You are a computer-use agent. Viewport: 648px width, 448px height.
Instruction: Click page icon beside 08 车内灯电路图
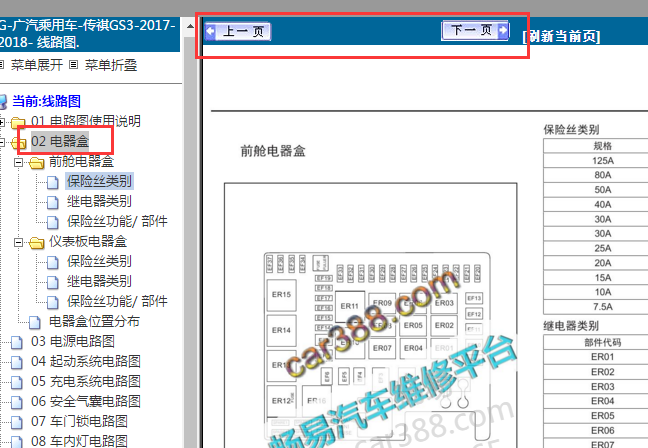click(x=17, y=441)
